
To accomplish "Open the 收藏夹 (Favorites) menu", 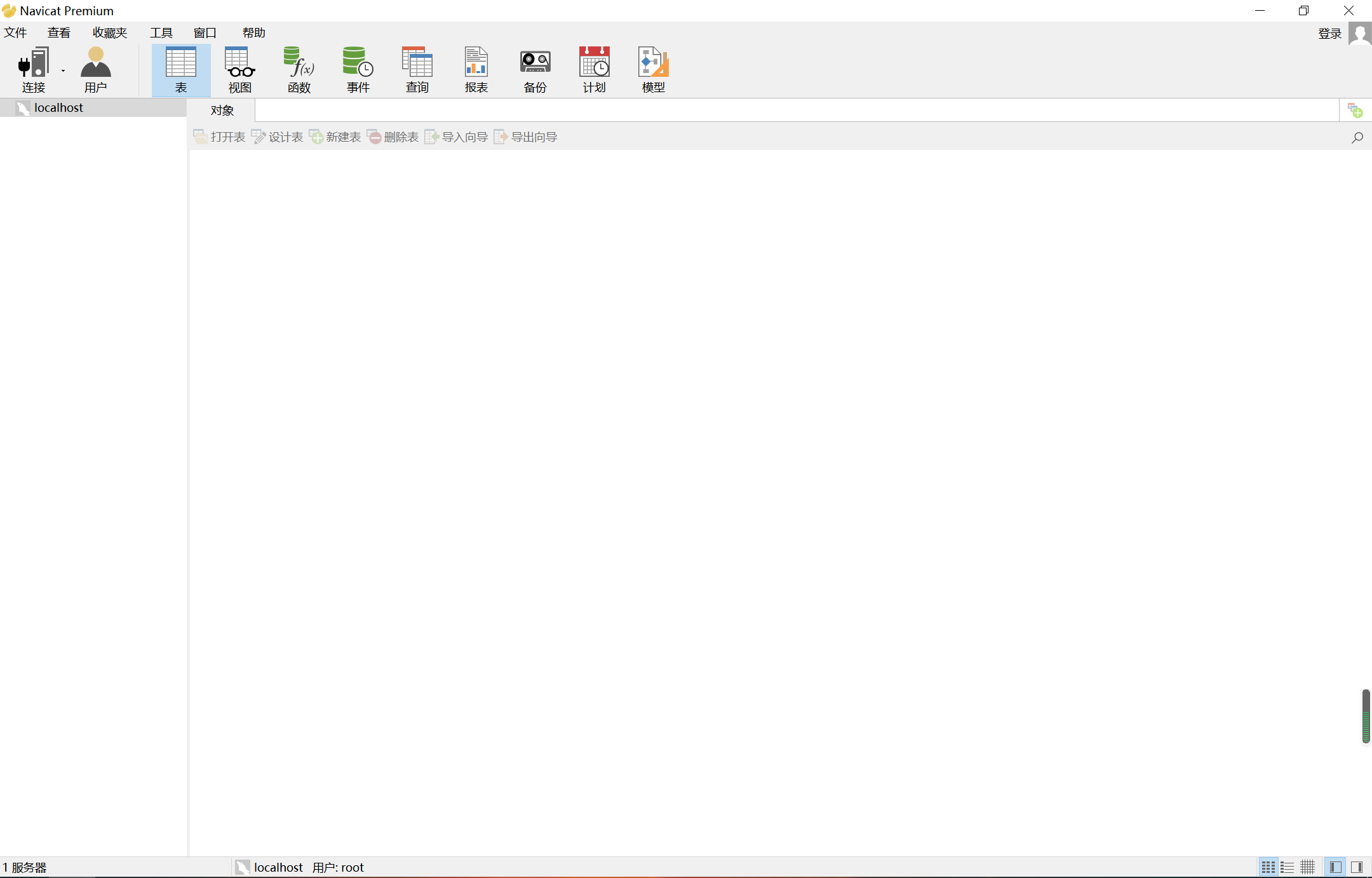I will [x=109, y=33].
